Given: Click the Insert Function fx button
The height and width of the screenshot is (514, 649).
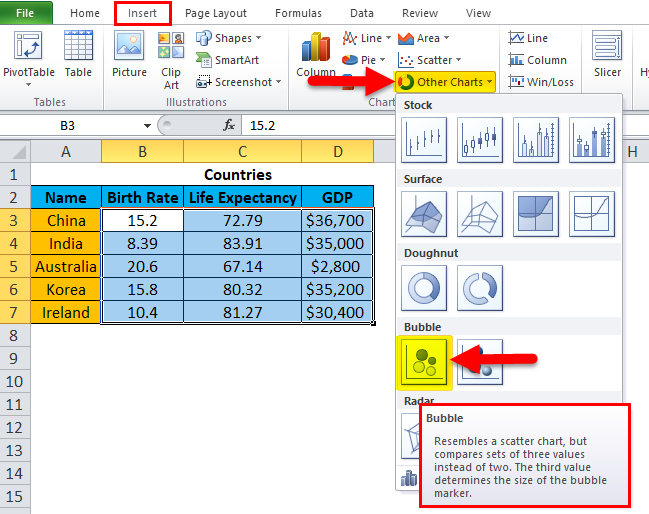Looking at the screenshot, I should click(x=229, y=125).
